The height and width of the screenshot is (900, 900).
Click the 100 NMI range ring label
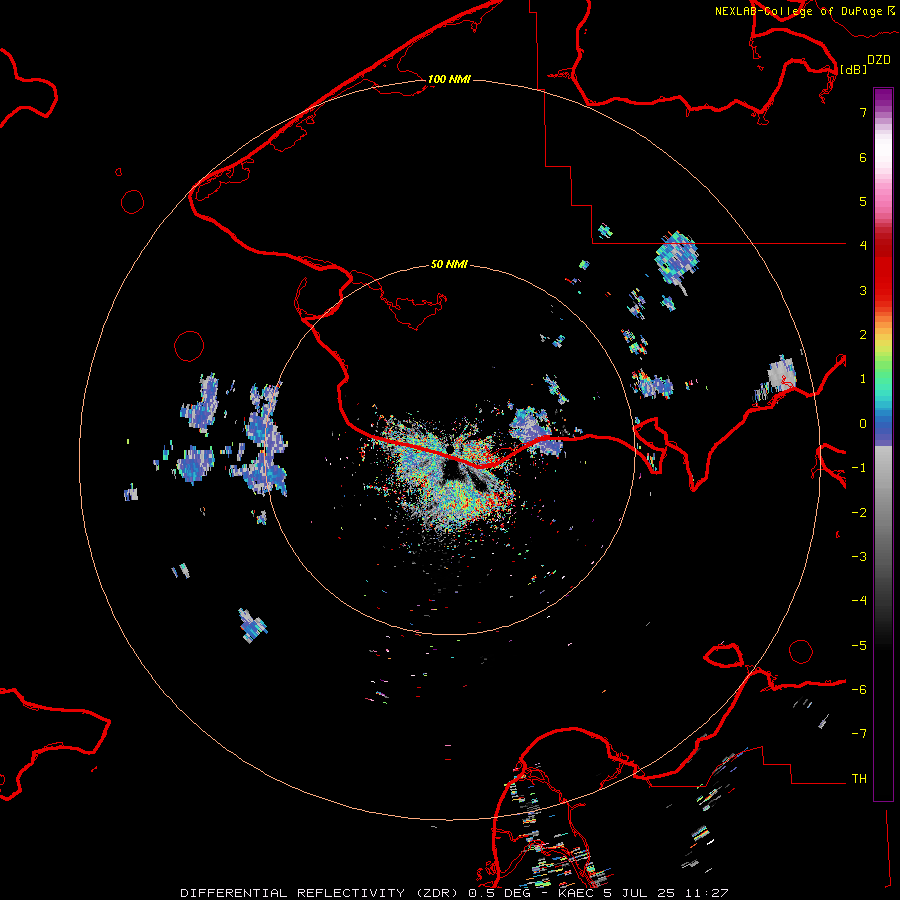(449, 79)
